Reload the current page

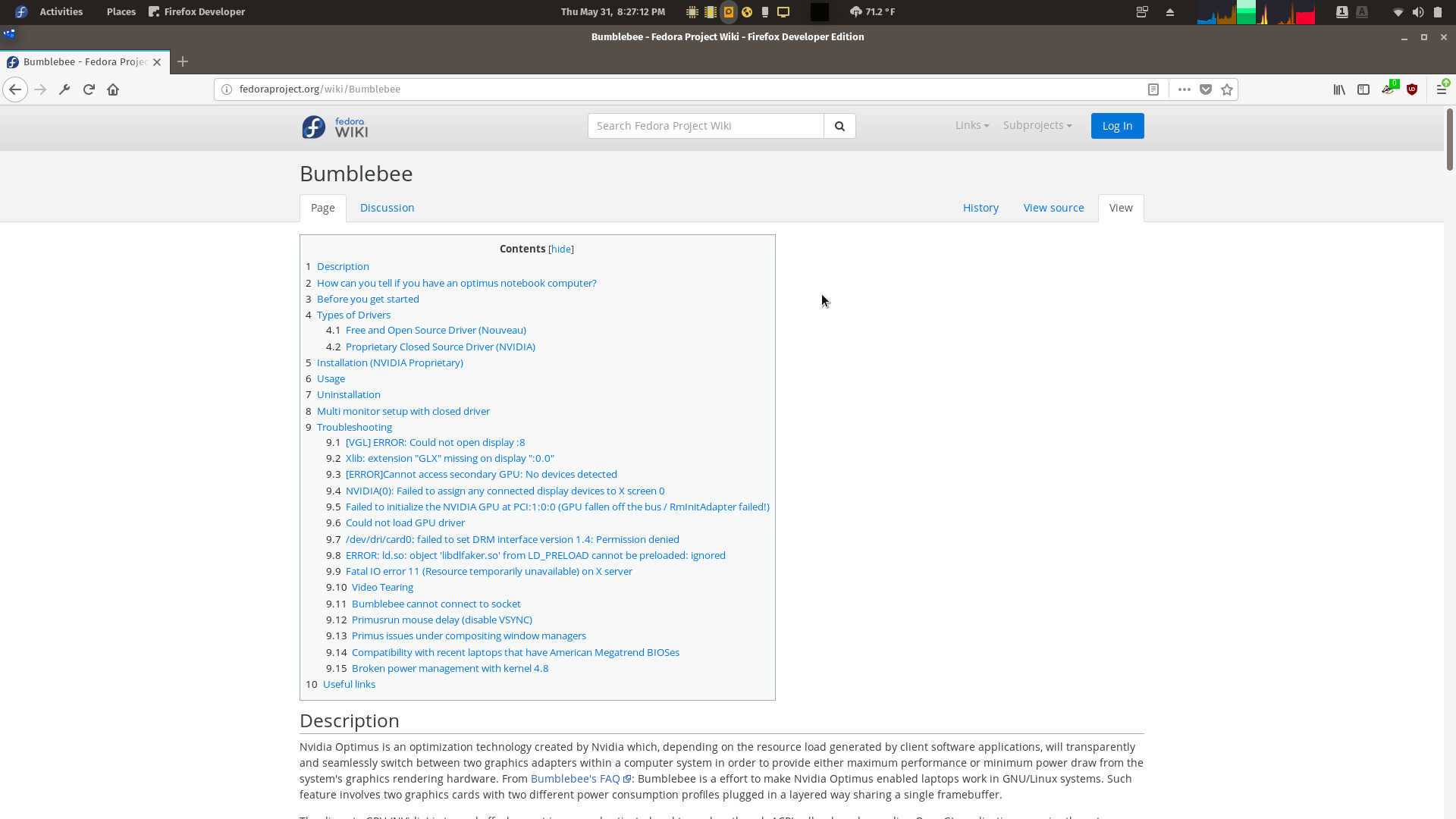89,89
